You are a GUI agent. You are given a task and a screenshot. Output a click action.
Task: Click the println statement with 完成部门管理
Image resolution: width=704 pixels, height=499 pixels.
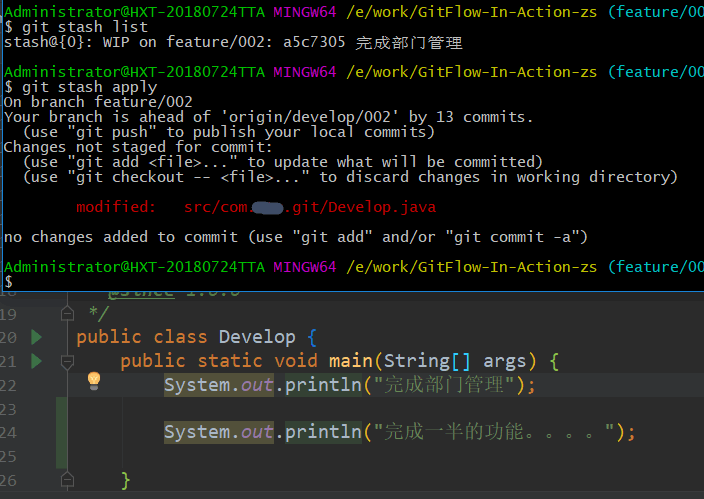(x=349, y=385)
